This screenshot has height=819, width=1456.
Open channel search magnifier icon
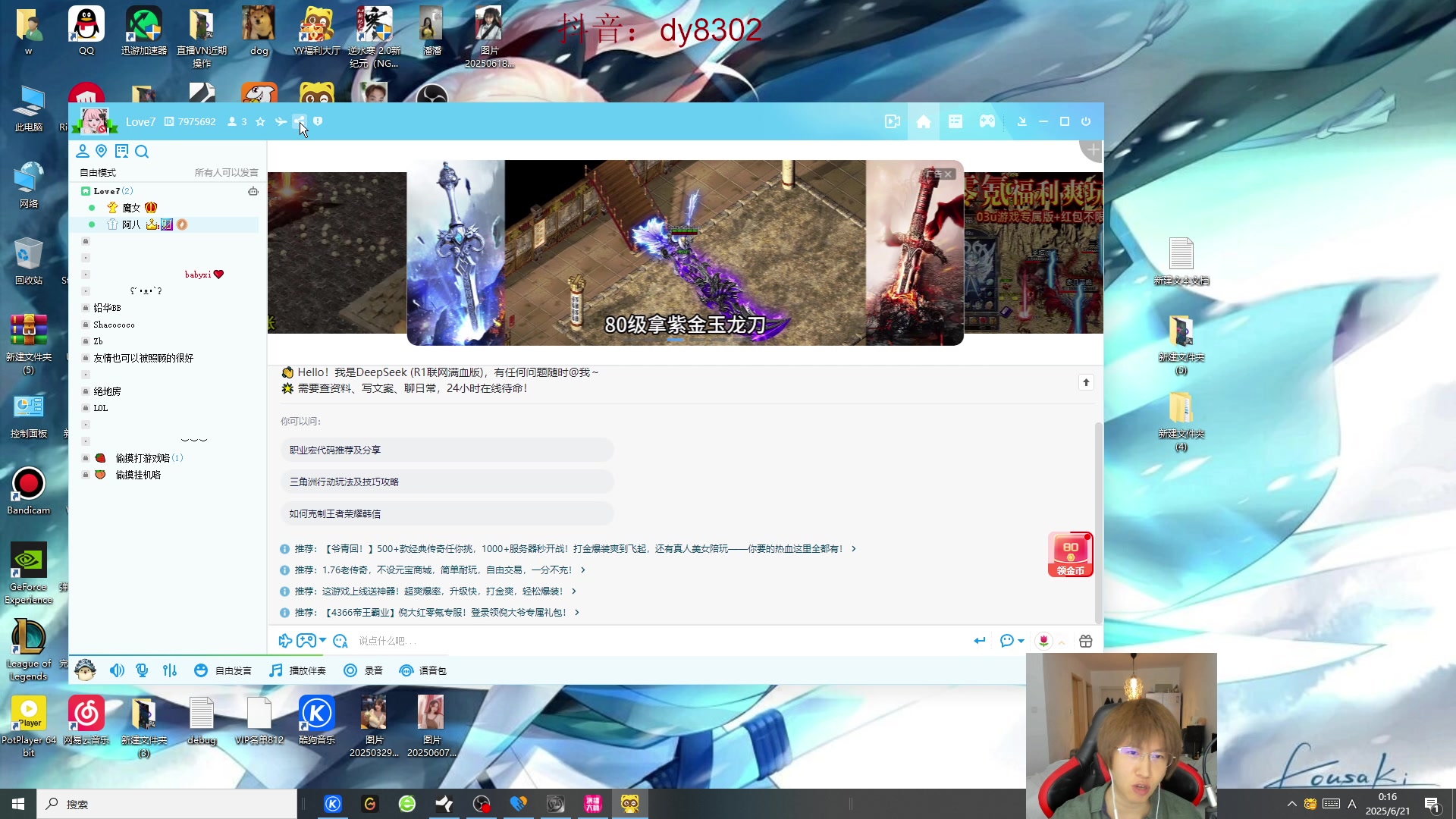[142, 152]
